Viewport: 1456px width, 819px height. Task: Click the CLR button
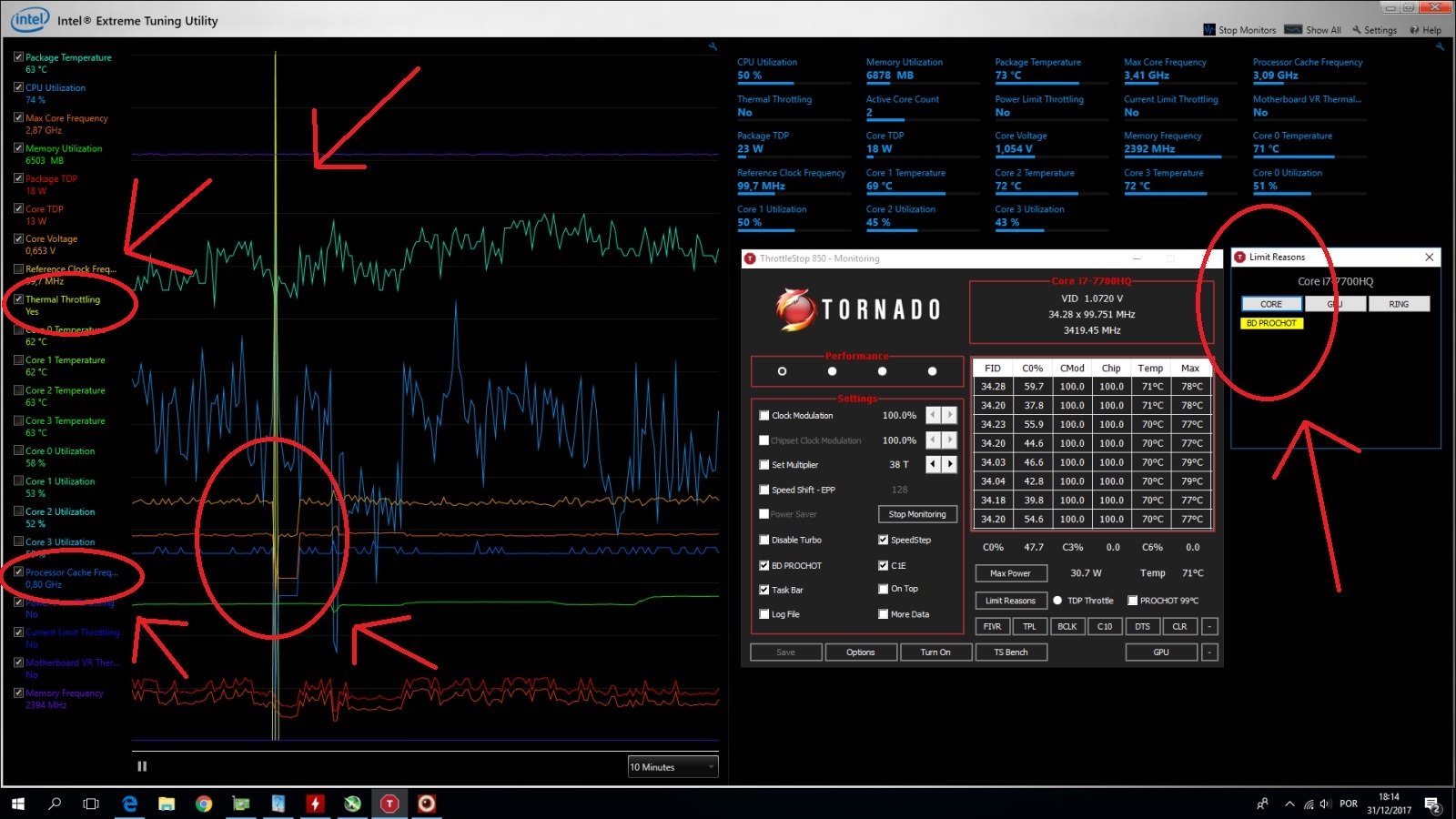1180,626
